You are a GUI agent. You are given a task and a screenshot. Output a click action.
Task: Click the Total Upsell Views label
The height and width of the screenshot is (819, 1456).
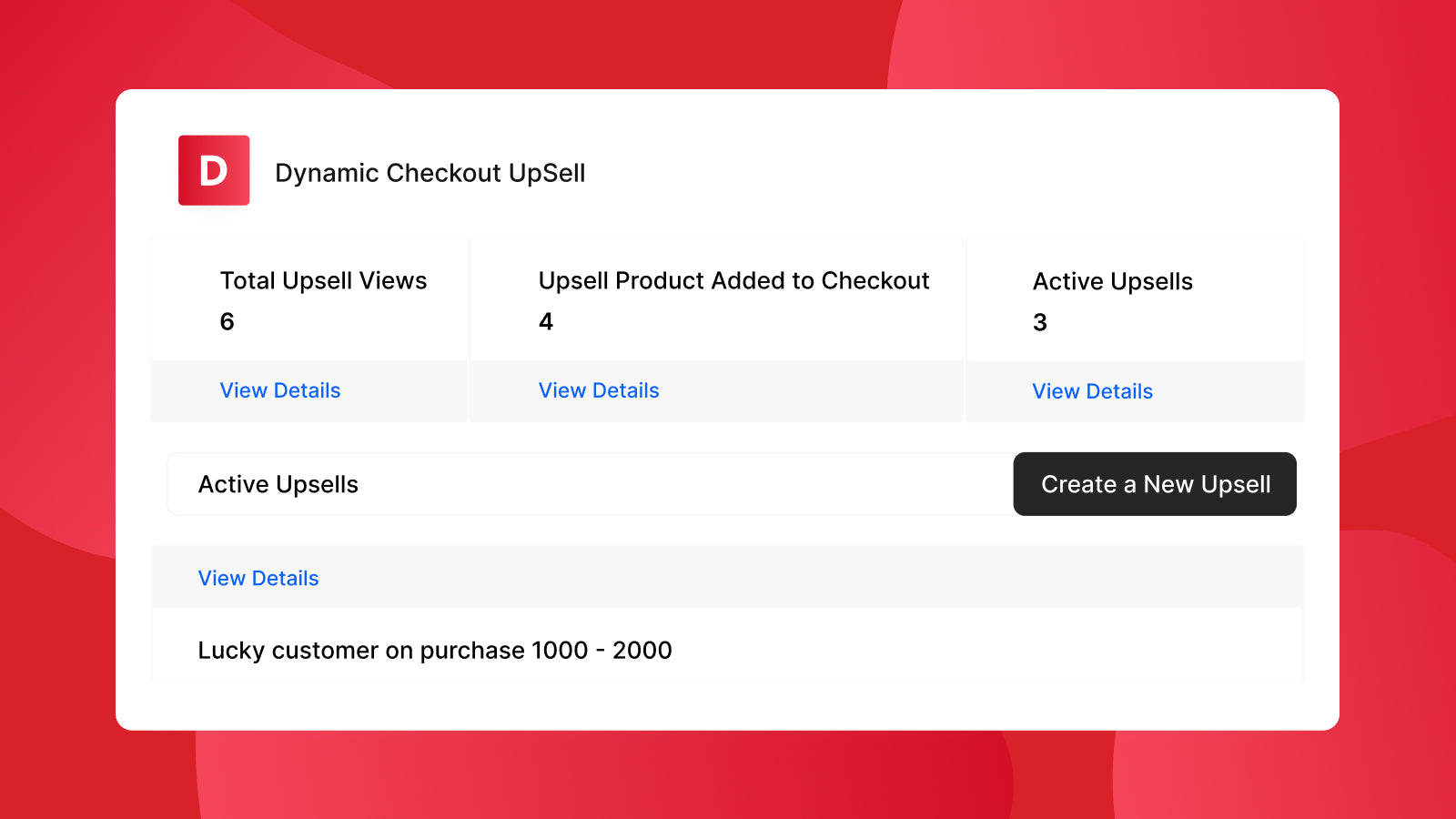click(323, 280)
